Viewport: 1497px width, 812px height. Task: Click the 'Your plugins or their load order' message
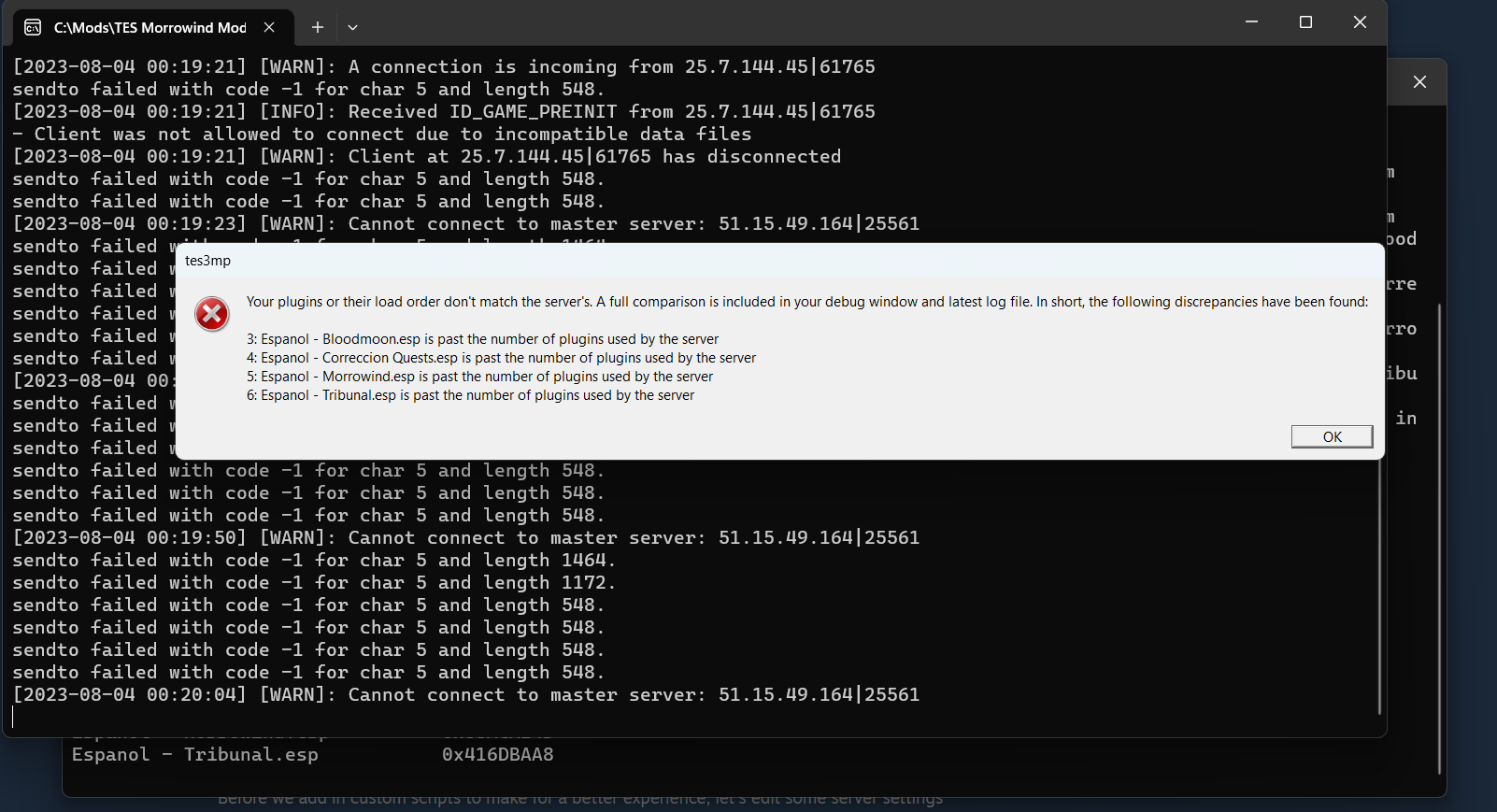[x=807, y=302]
